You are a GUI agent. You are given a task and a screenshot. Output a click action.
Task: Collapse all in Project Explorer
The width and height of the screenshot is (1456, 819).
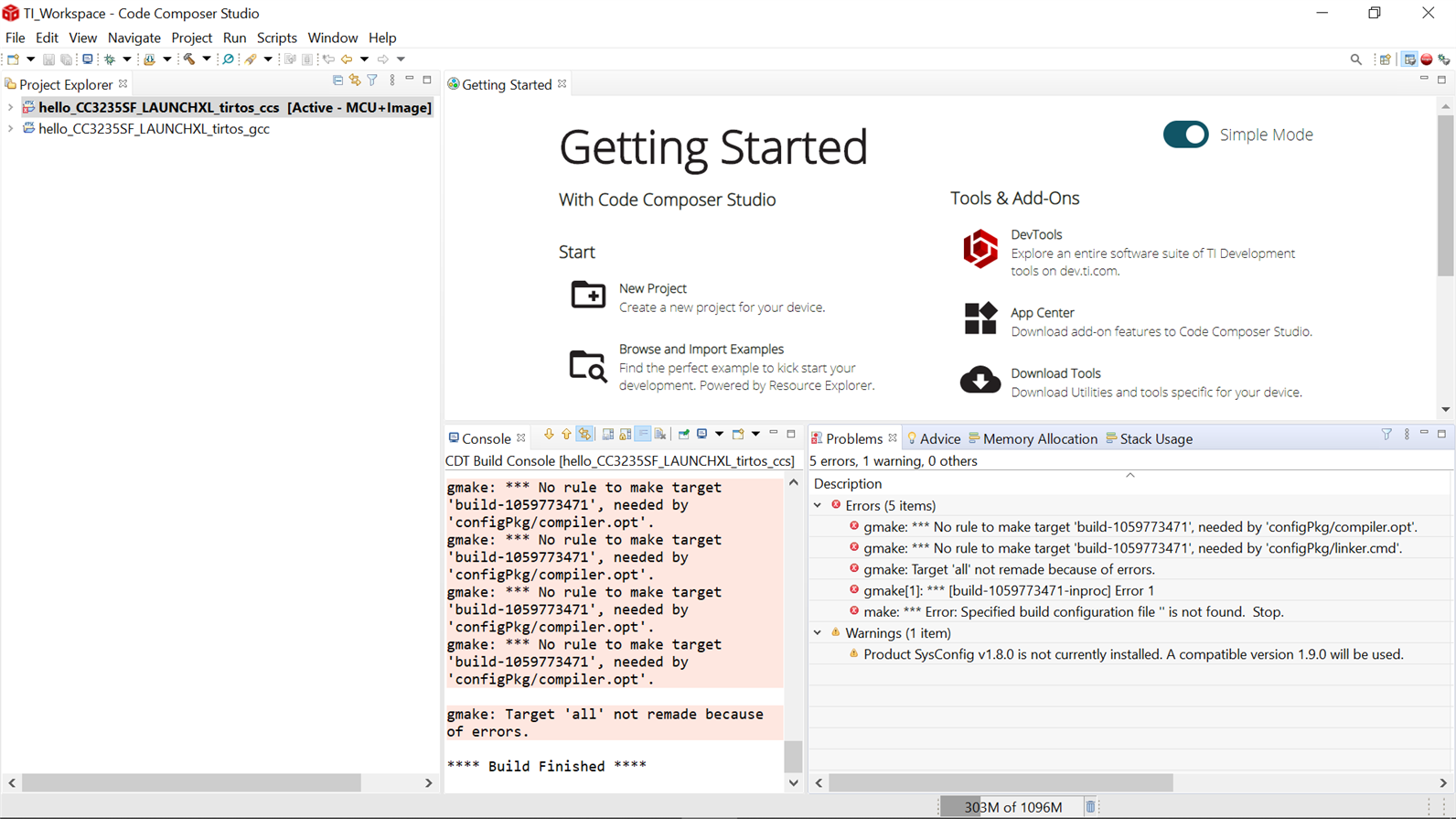pos(338,81)
